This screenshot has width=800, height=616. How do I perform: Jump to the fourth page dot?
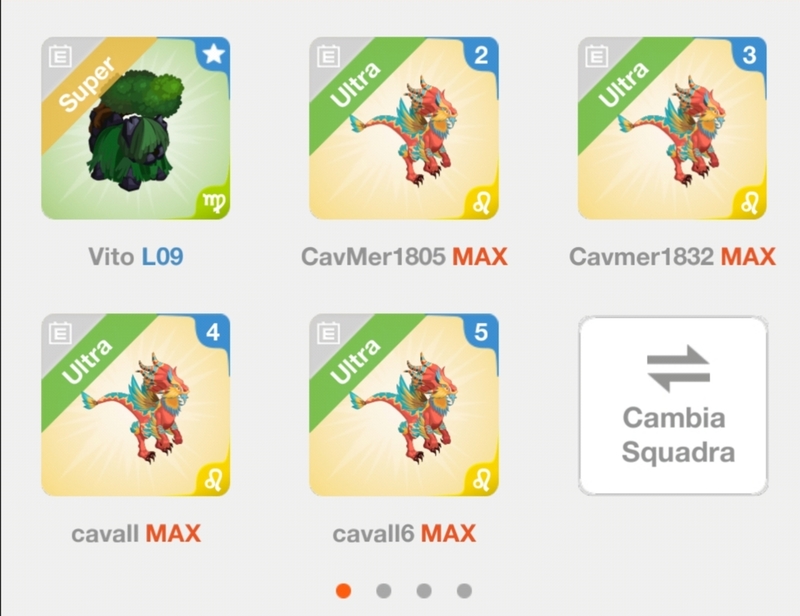464,591
